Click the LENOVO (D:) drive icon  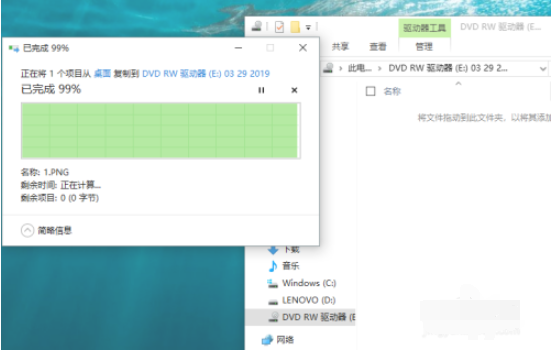coord(273,302)
